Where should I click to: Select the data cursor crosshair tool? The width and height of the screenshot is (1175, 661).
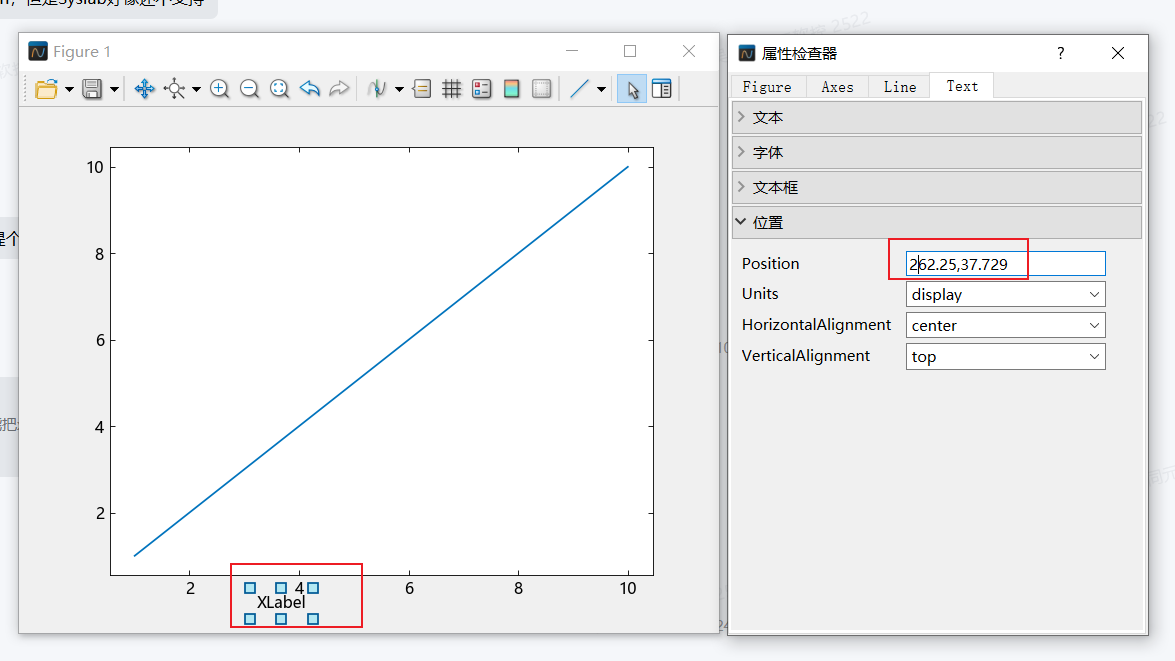click(175, 89)
